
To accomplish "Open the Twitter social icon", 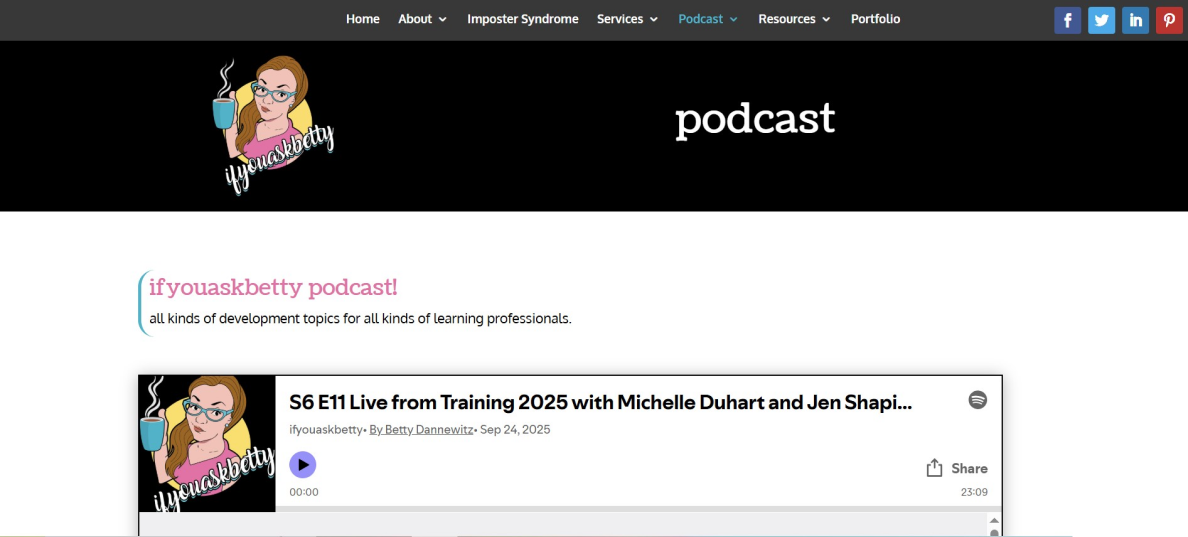I will pos(1101,20).
